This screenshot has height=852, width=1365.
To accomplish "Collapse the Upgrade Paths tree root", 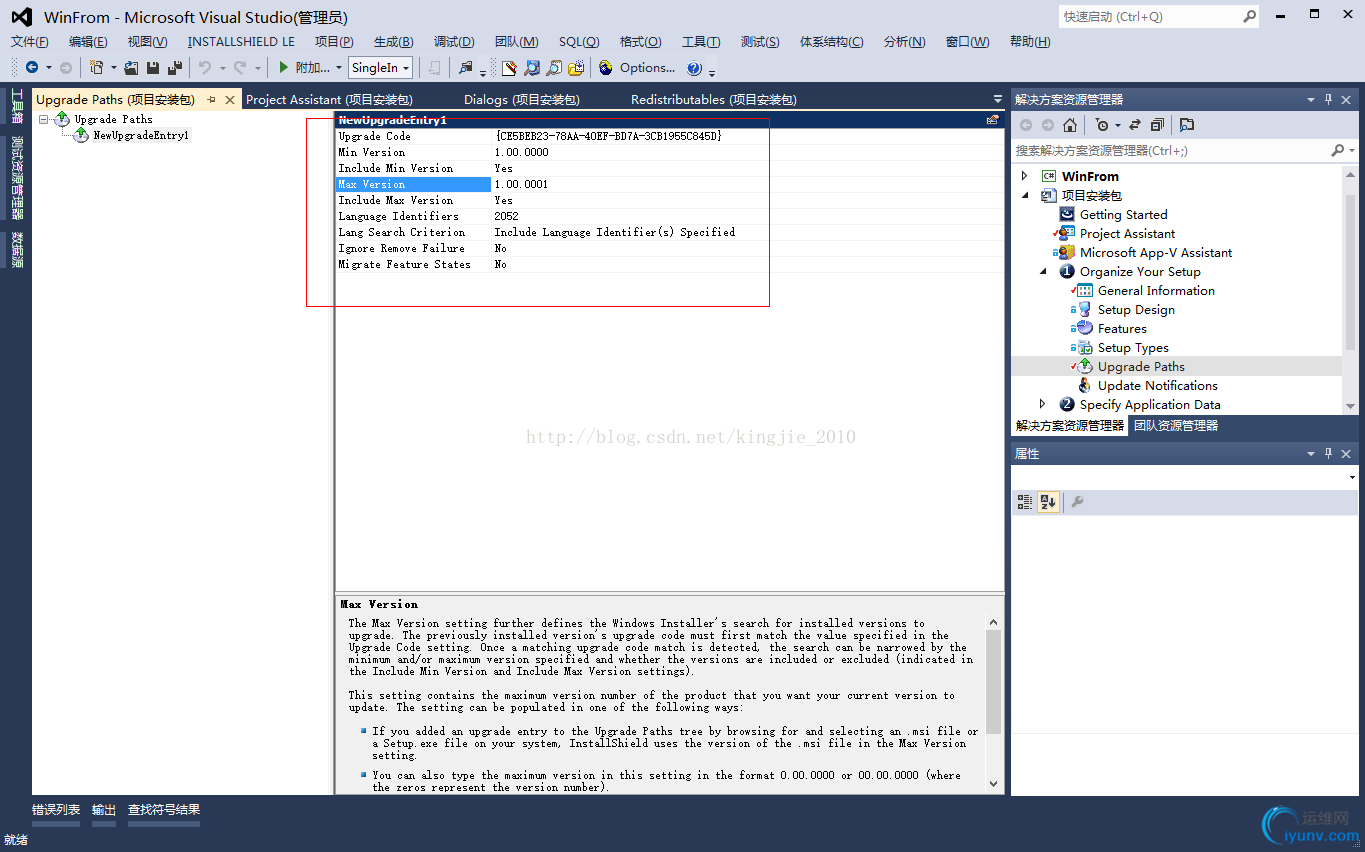I will tap(44, 119).
